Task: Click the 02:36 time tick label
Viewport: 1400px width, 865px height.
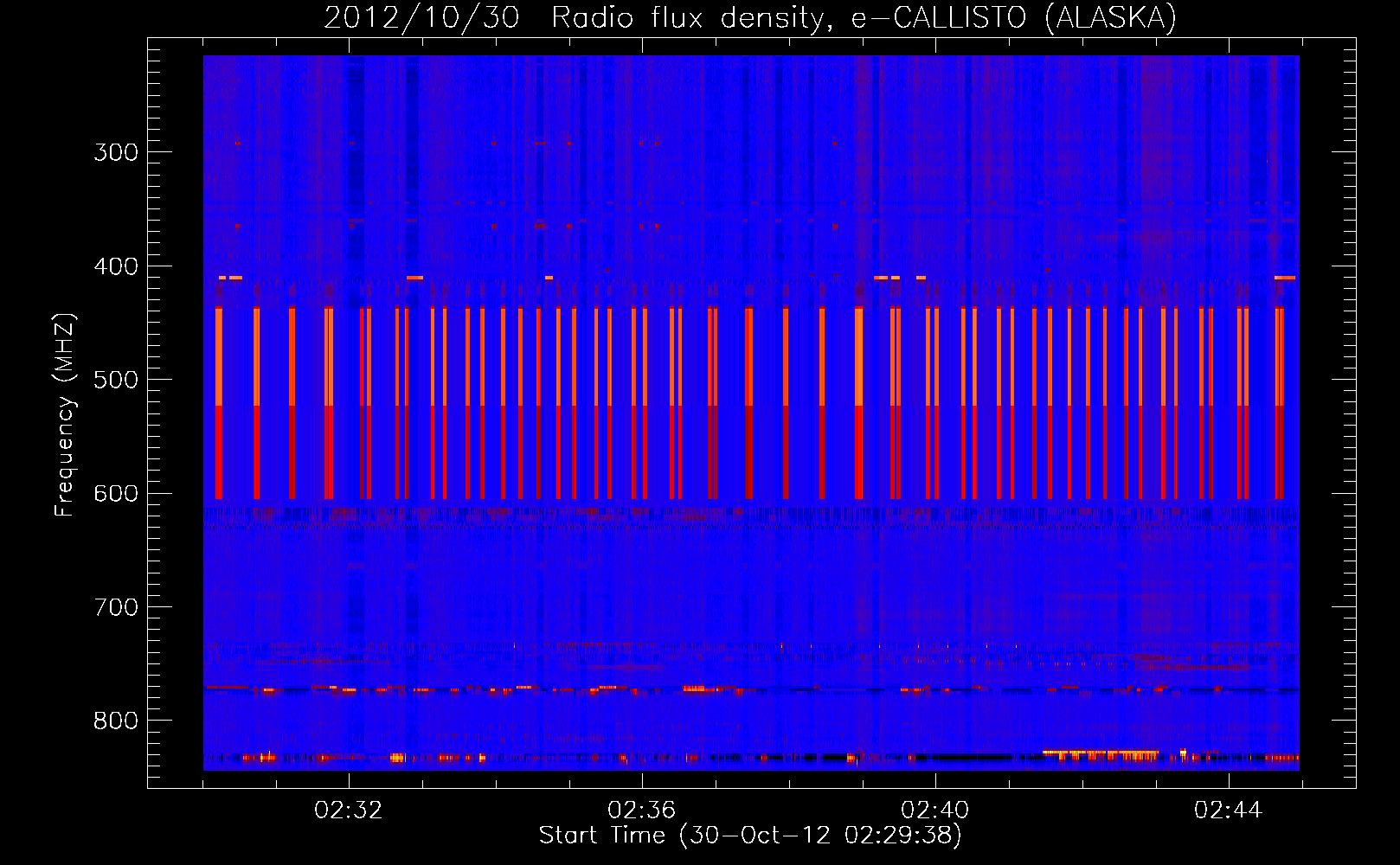Action: [x=642, y=811]
